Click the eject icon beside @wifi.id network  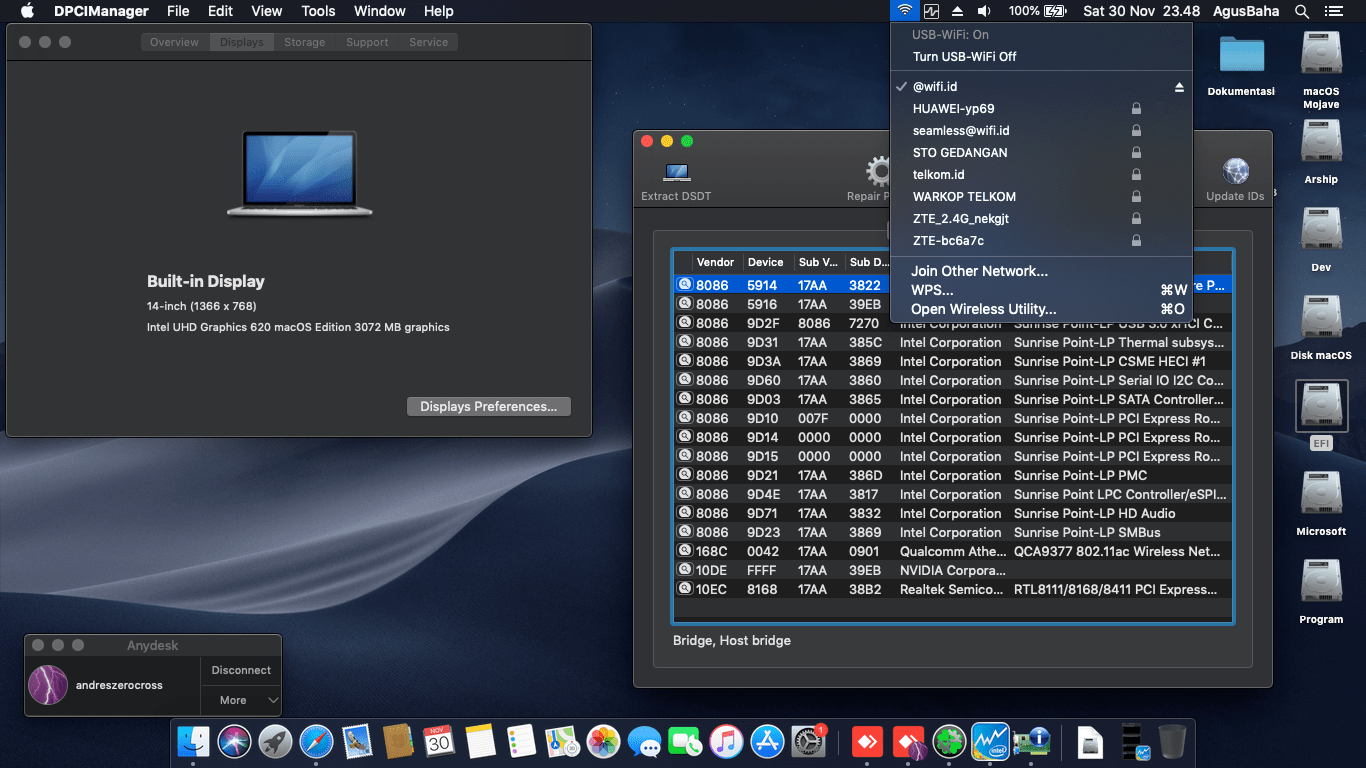(1179, 87)
